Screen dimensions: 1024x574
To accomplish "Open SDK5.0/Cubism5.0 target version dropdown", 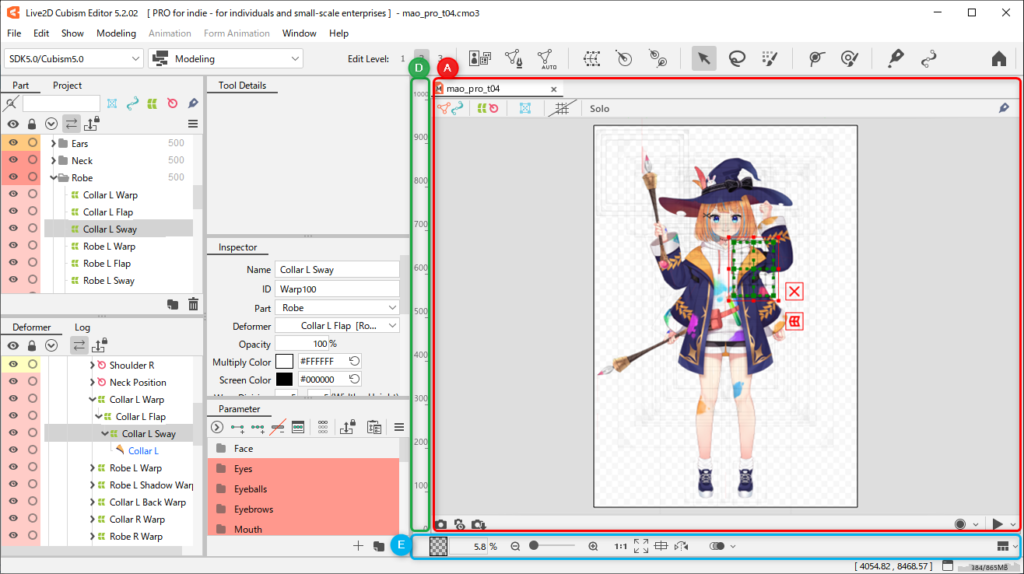I will (73, 59).
